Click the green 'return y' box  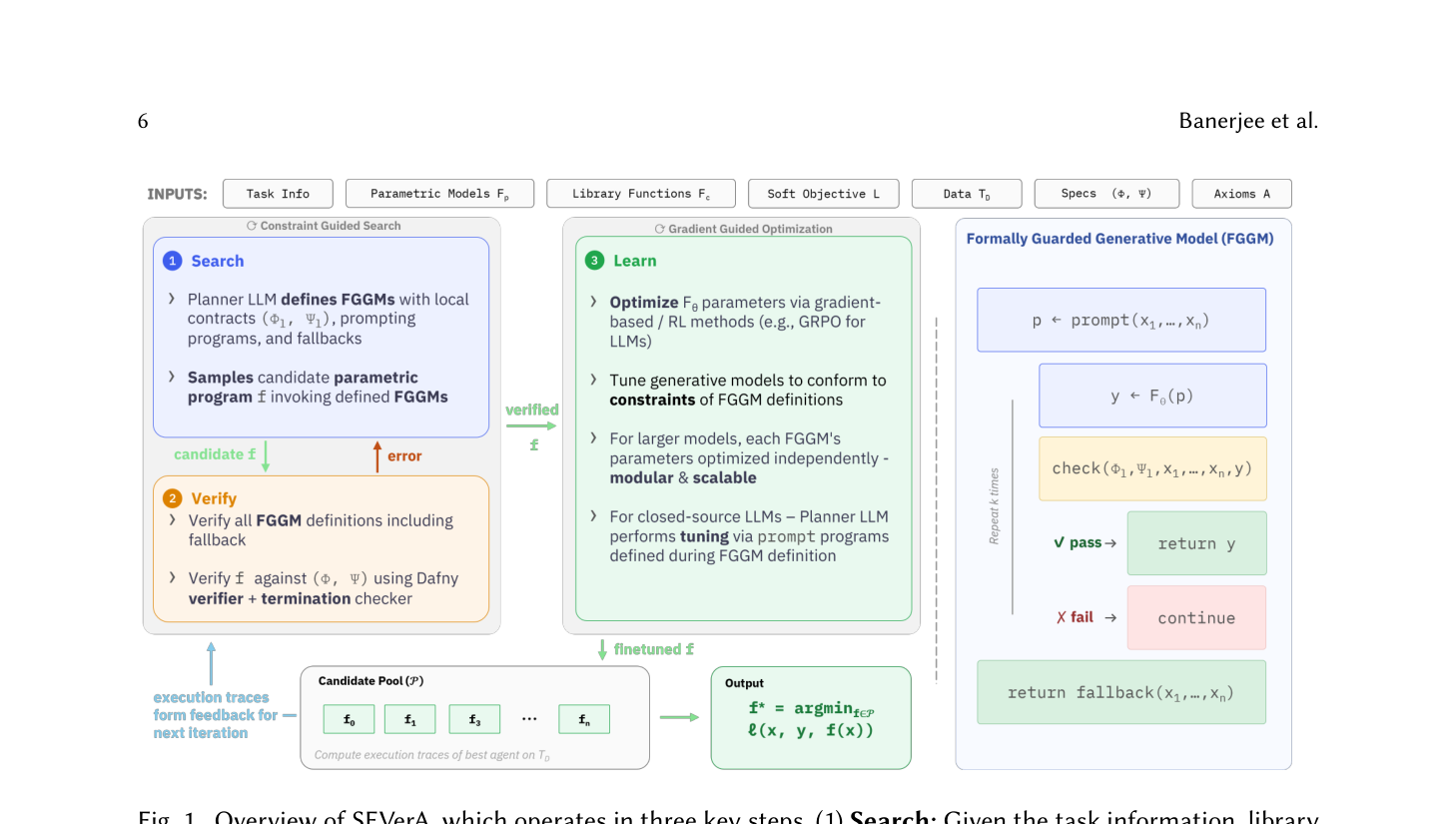pos(1196,543)
